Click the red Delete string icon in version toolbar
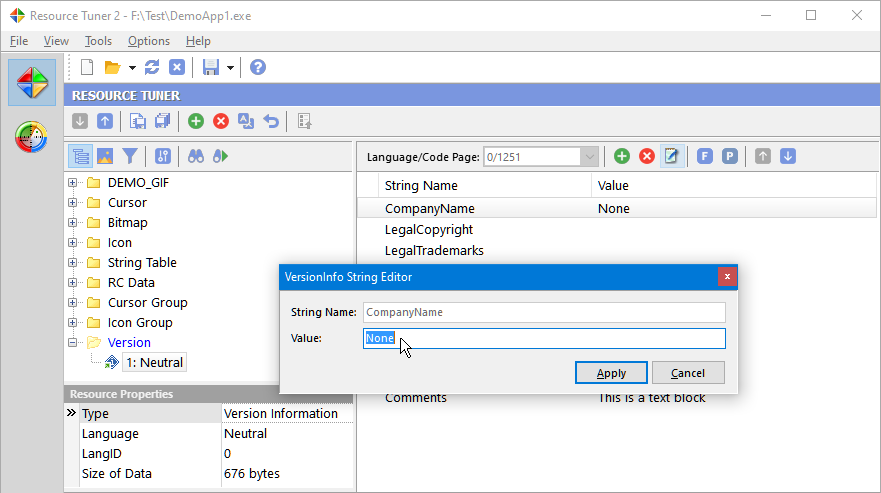 [647, 156]
